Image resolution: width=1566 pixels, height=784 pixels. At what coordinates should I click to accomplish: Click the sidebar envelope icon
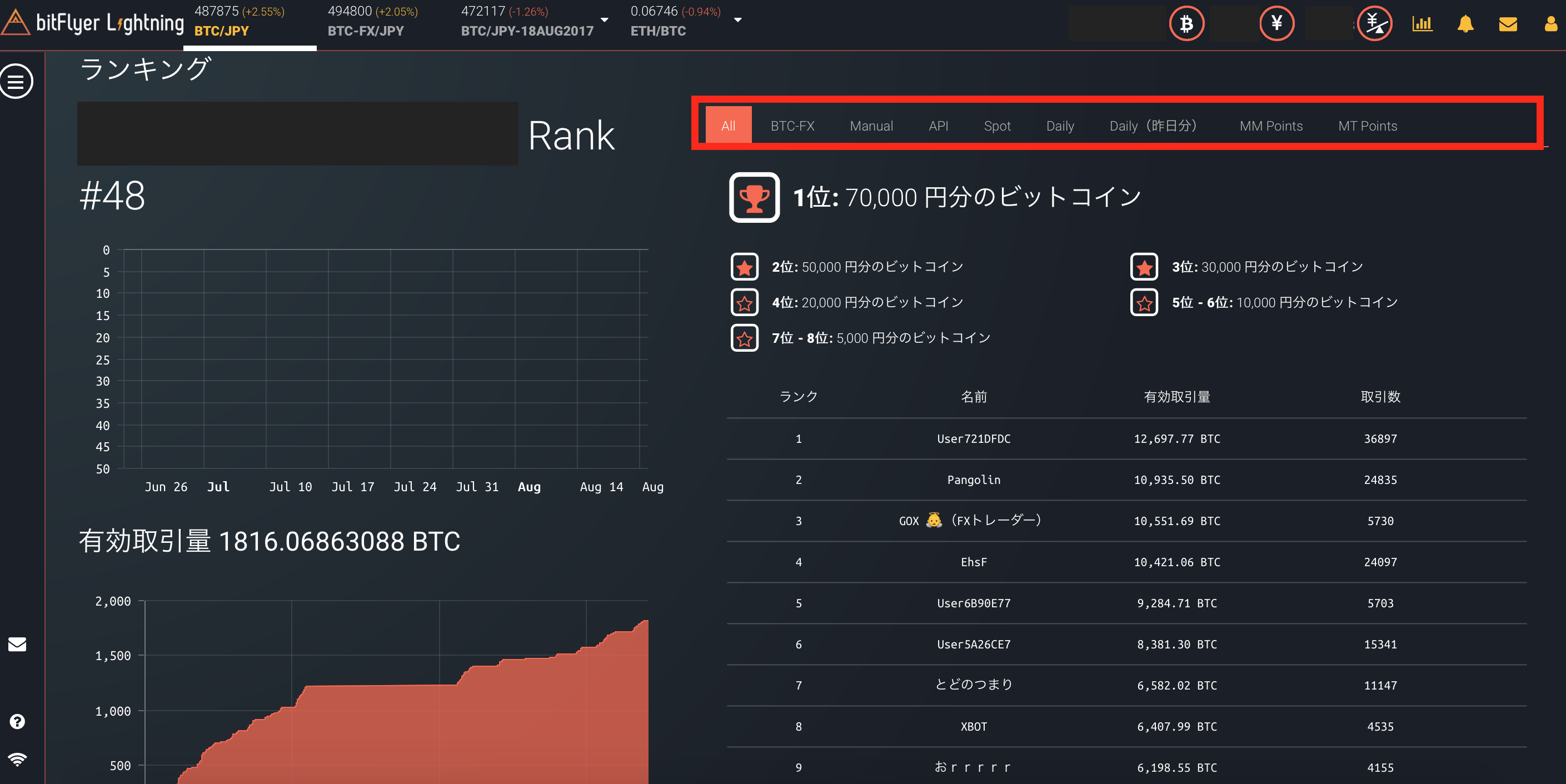(17, 645)
